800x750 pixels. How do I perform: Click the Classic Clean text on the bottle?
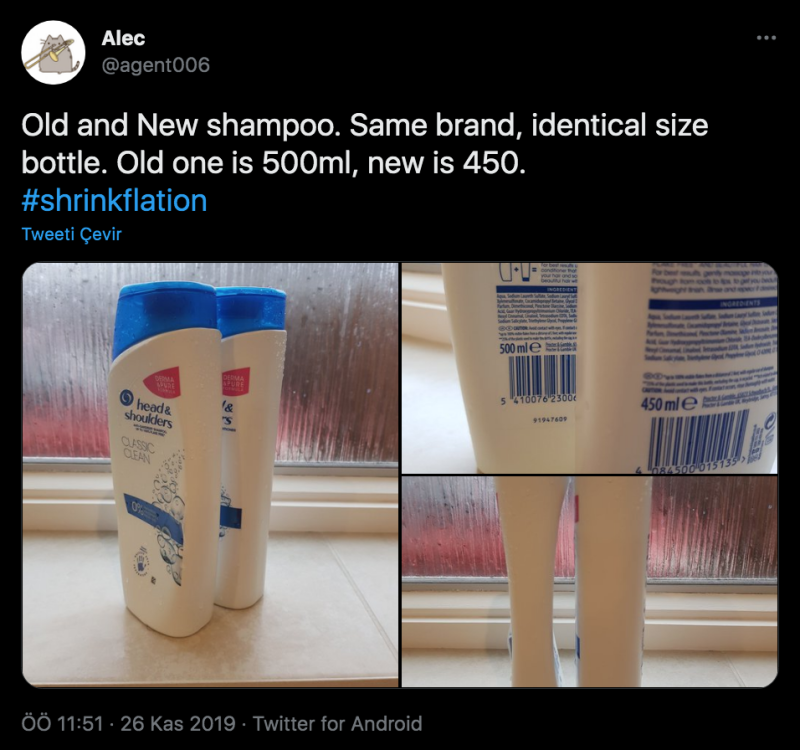[137, 451]
